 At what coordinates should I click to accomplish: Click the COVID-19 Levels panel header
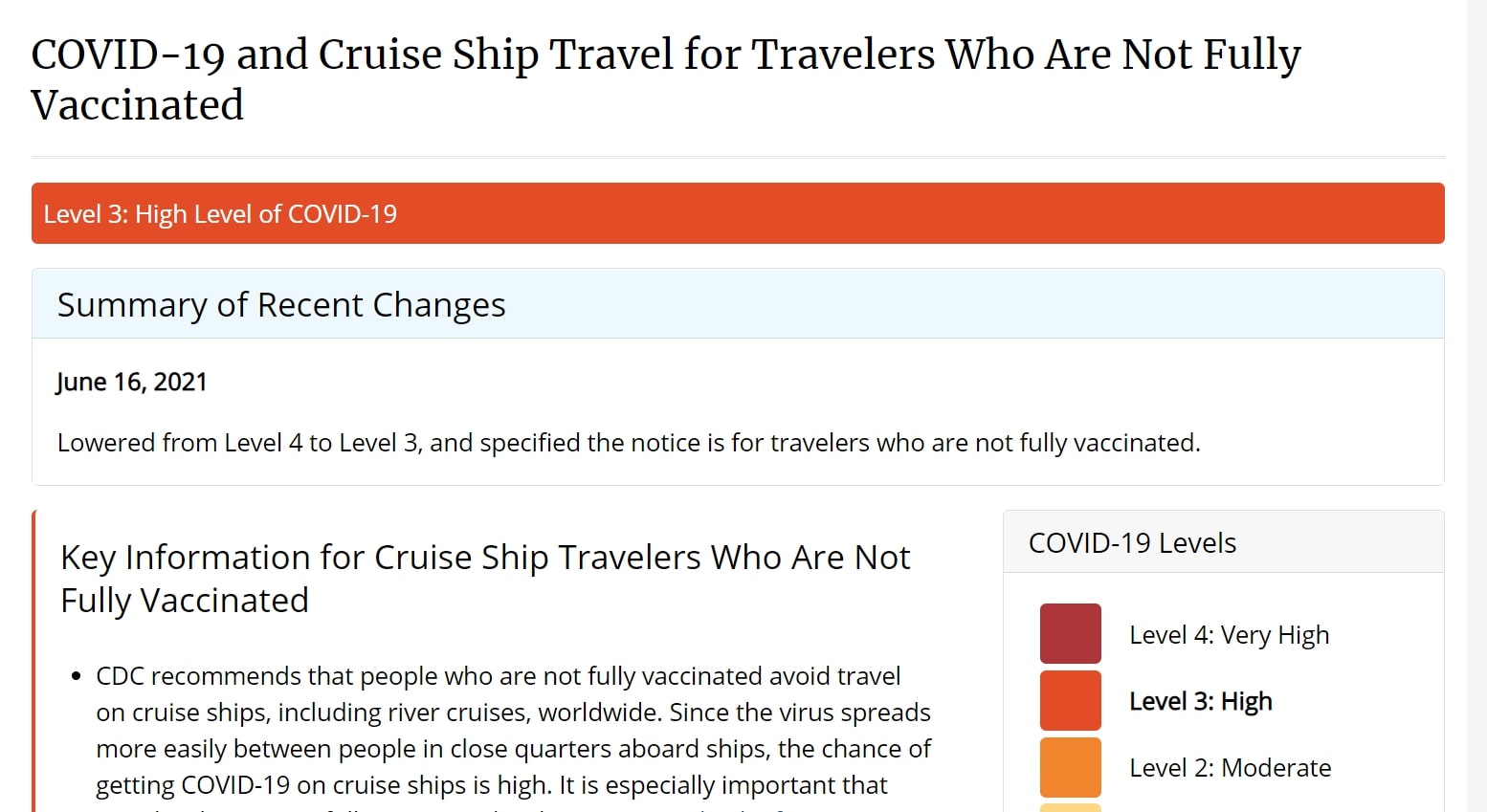(x=1223, y=542)
